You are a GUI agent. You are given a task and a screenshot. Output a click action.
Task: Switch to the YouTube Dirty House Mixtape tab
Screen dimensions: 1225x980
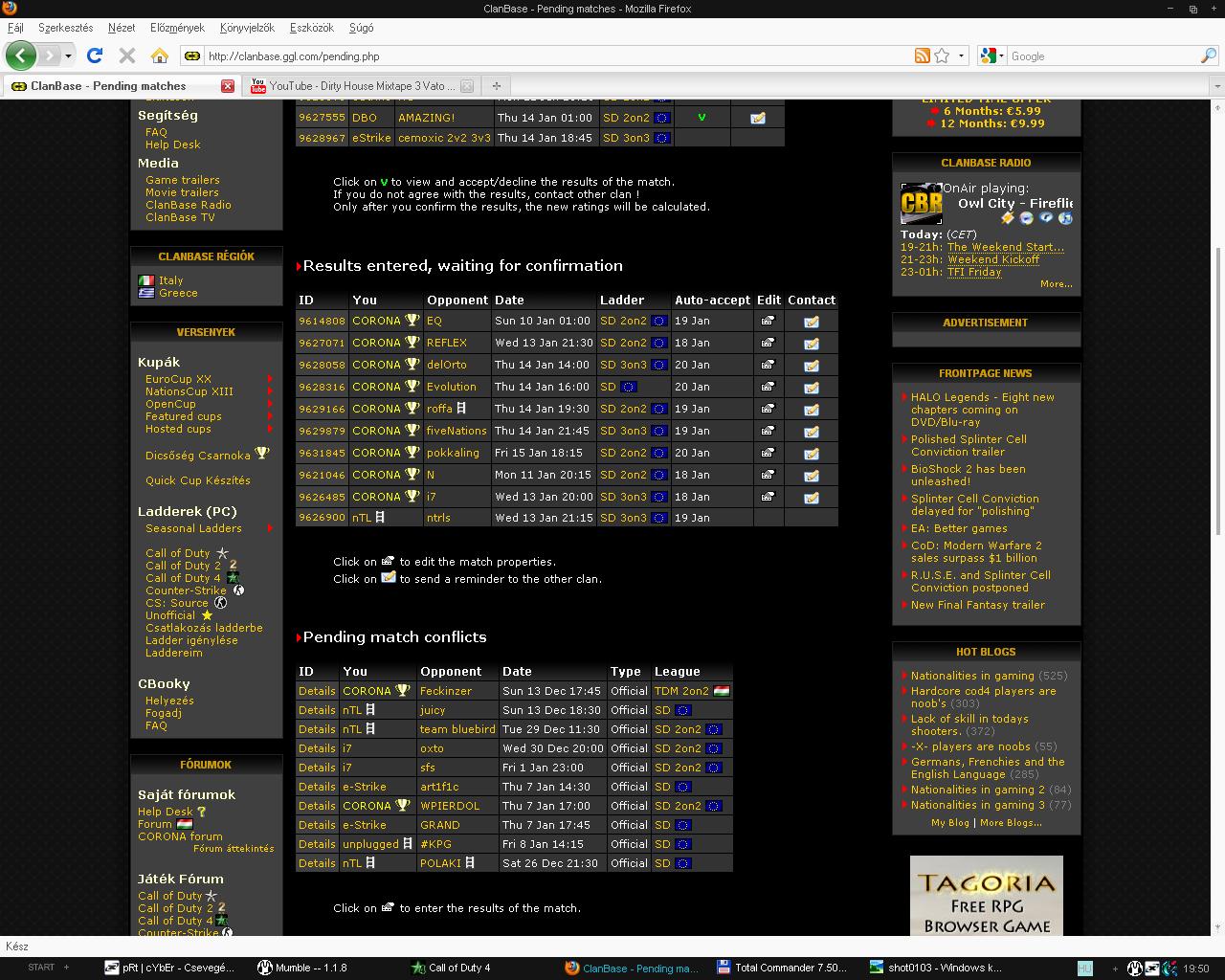tap(362, 86)
